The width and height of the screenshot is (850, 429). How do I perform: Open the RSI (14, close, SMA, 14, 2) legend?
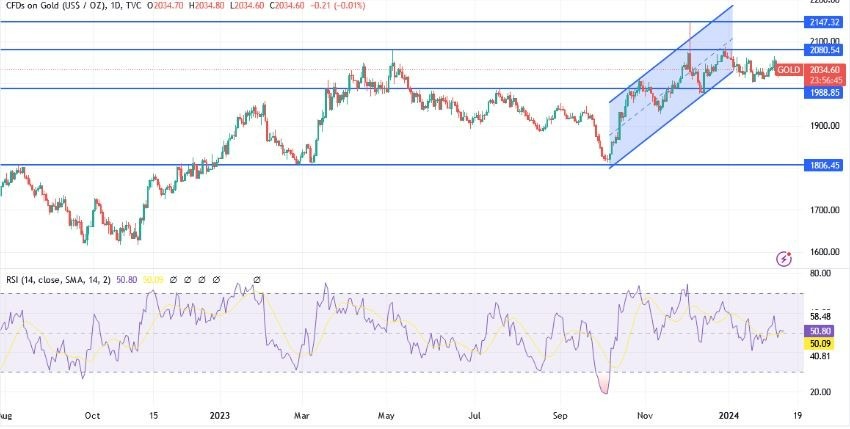tap(59, 280)
